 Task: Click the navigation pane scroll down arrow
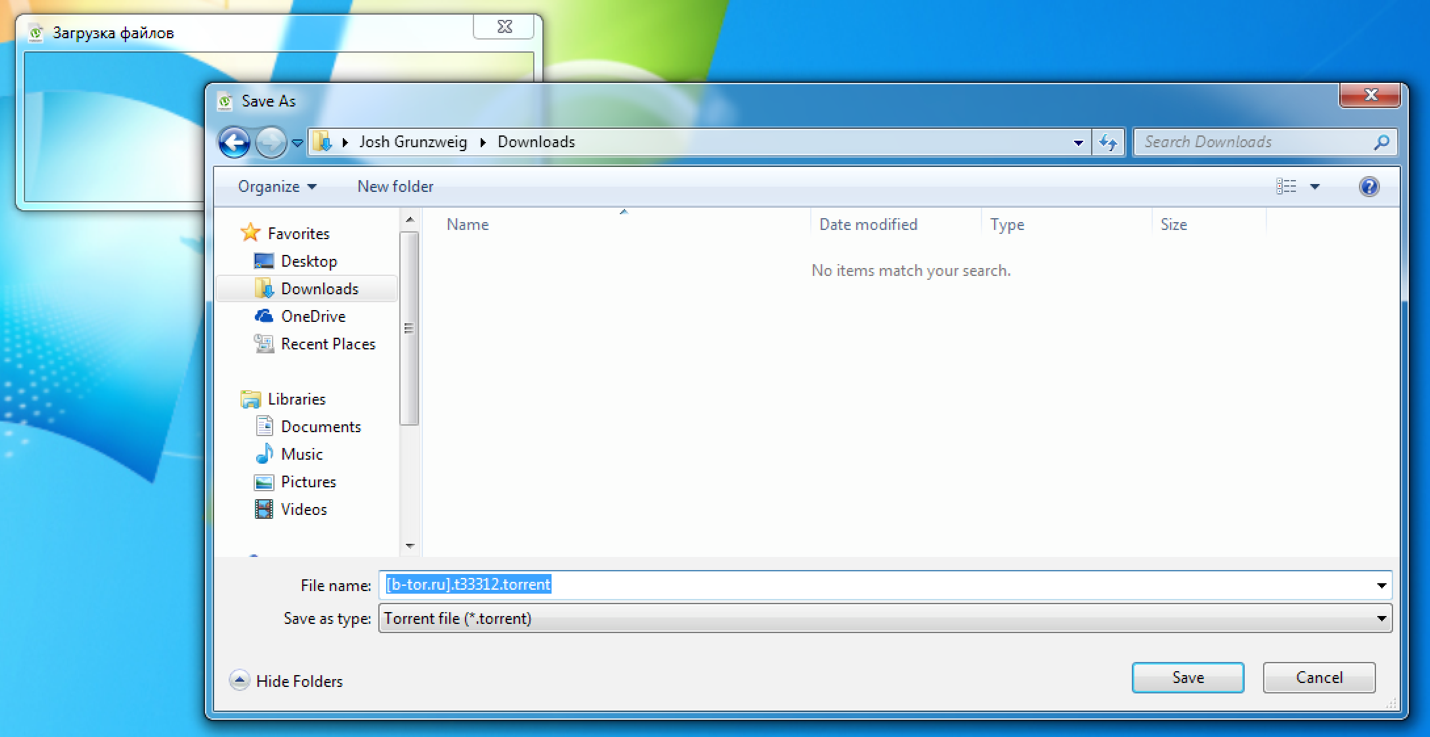[x=409, y=546]
